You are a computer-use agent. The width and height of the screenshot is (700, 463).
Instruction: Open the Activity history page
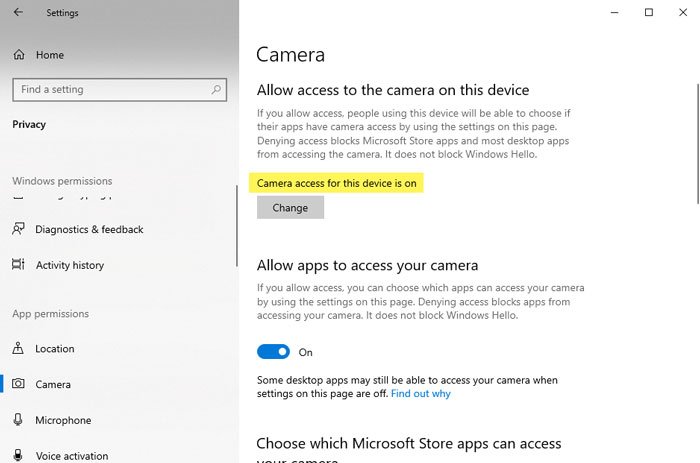(x=70, y=265)
